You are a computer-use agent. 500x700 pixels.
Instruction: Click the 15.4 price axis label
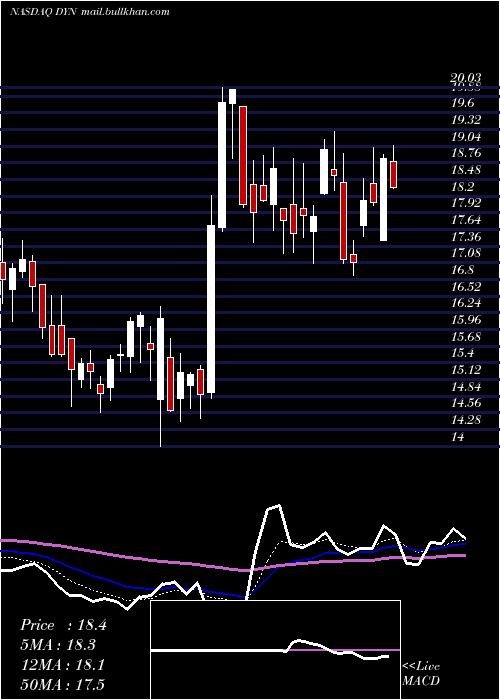462,353
